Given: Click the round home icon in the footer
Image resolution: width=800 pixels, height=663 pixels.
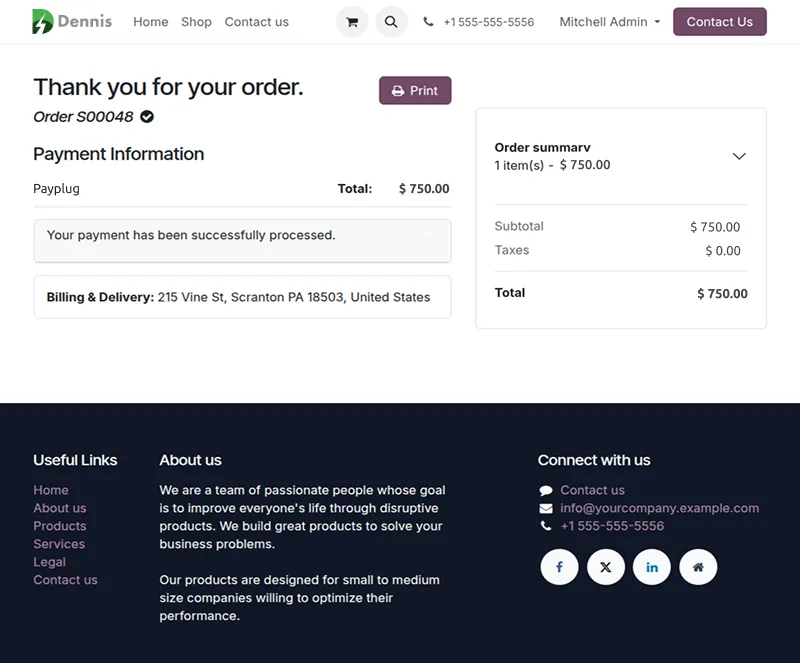Looking at the screenshot, I should point(698,567).
